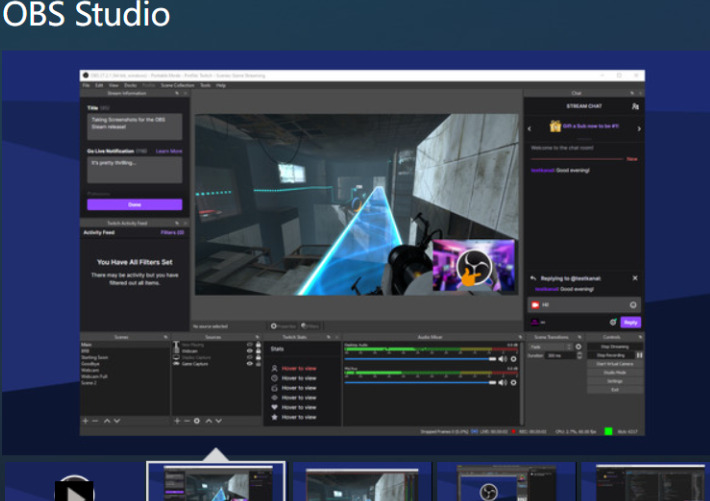Click the purple Done button
Screen dimensions: 710x501
134,204
